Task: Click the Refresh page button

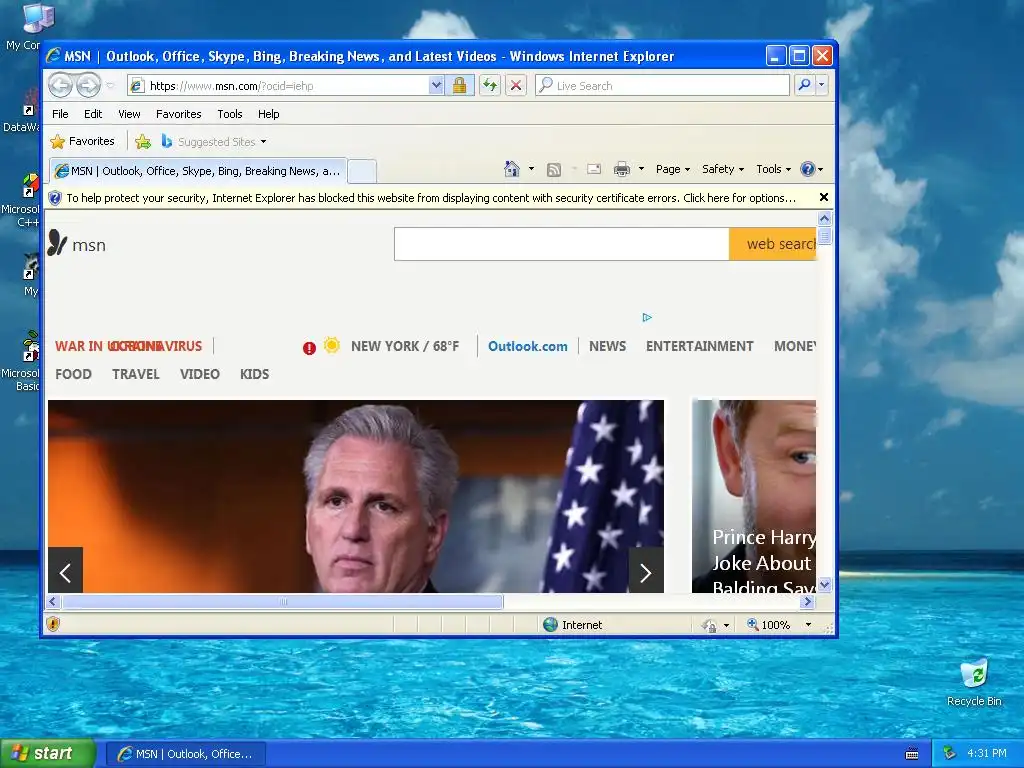Action: point(490,86)
